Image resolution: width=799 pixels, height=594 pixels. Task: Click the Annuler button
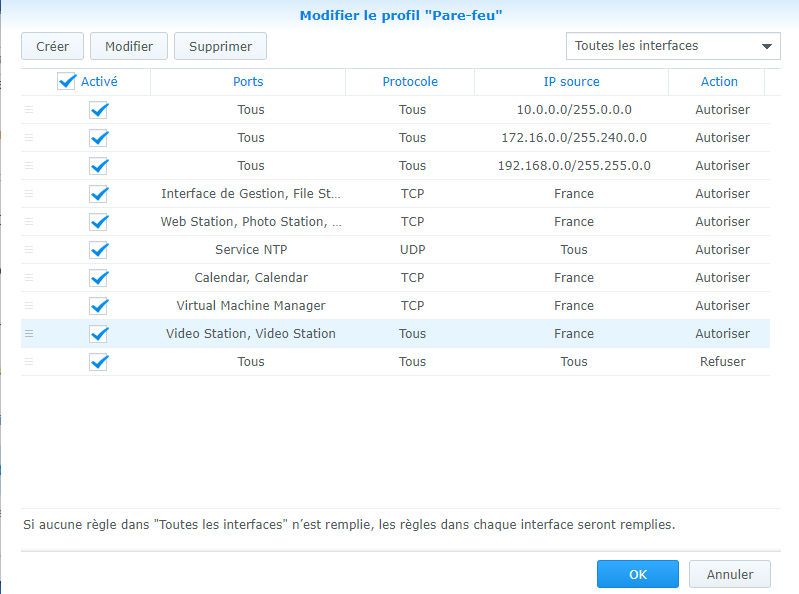730,574
